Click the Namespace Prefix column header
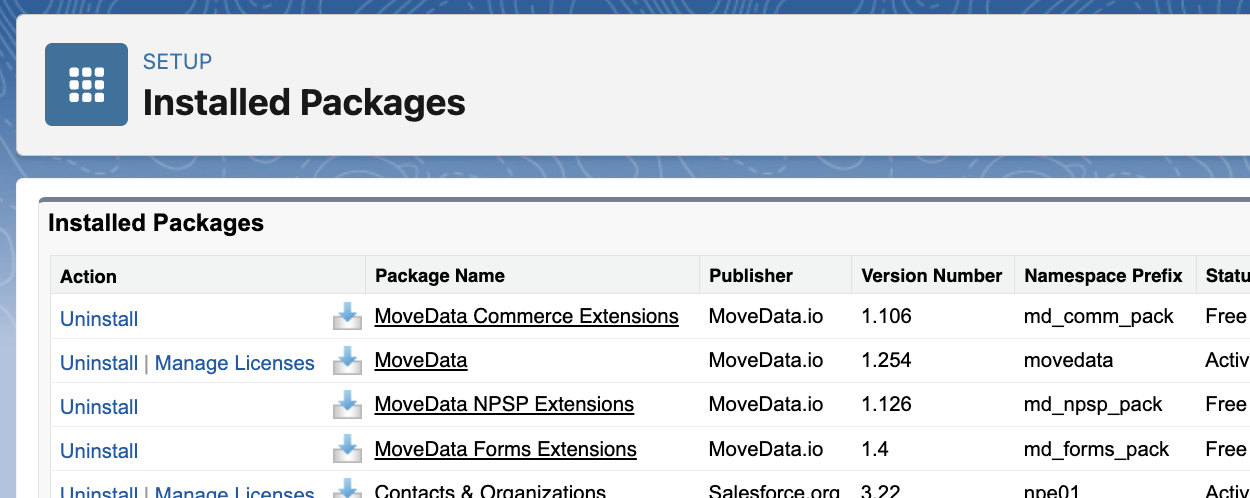 (1103, 276)
